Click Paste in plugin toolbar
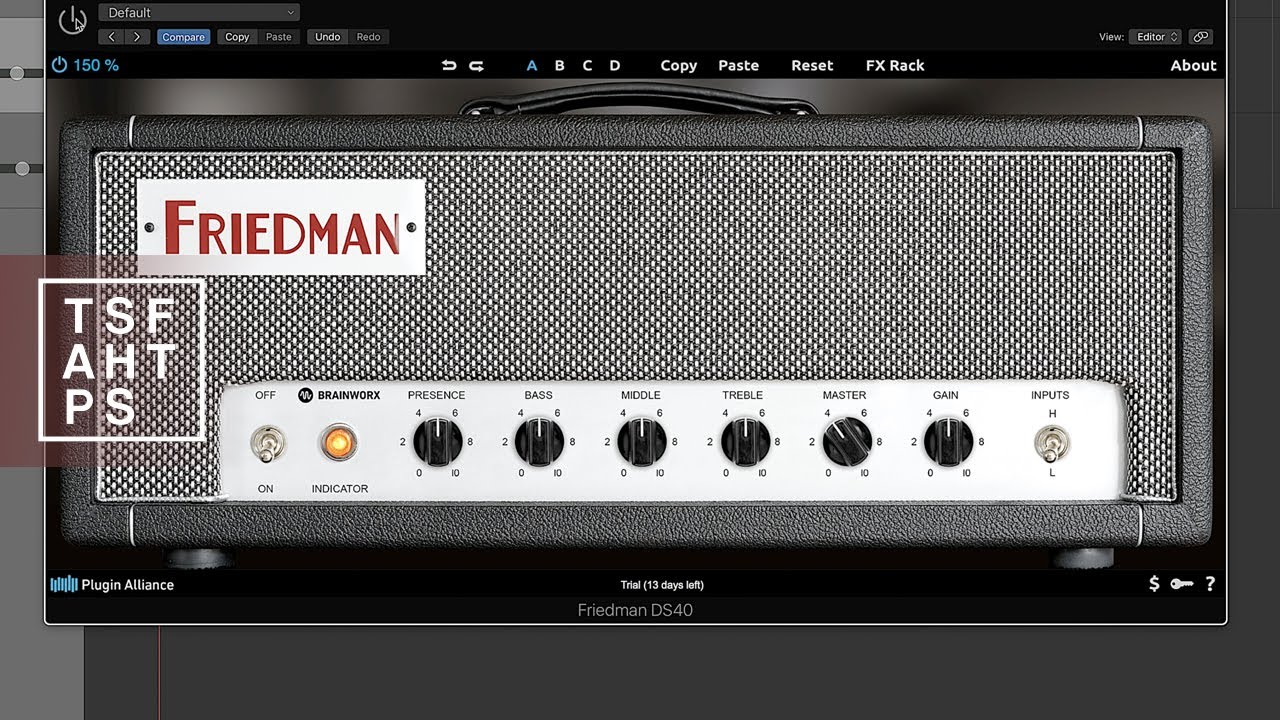Image resolution: width=1280 pixels, height=720 pixels. 738,65
